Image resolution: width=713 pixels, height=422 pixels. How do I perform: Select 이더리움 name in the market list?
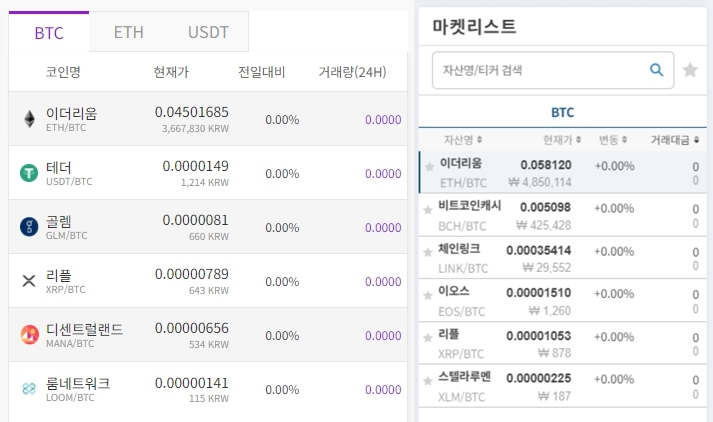tap(461, 163)
